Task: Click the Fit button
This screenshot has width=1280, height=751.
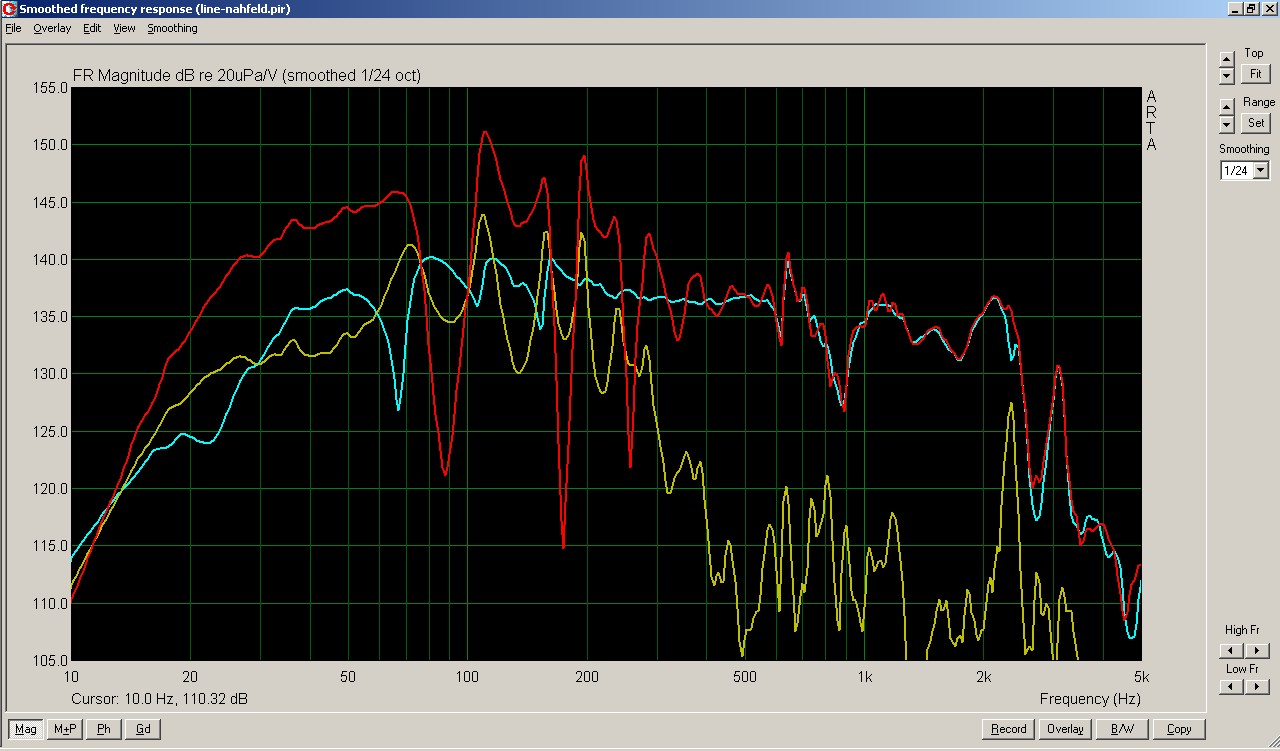Action: point(1255,74)
